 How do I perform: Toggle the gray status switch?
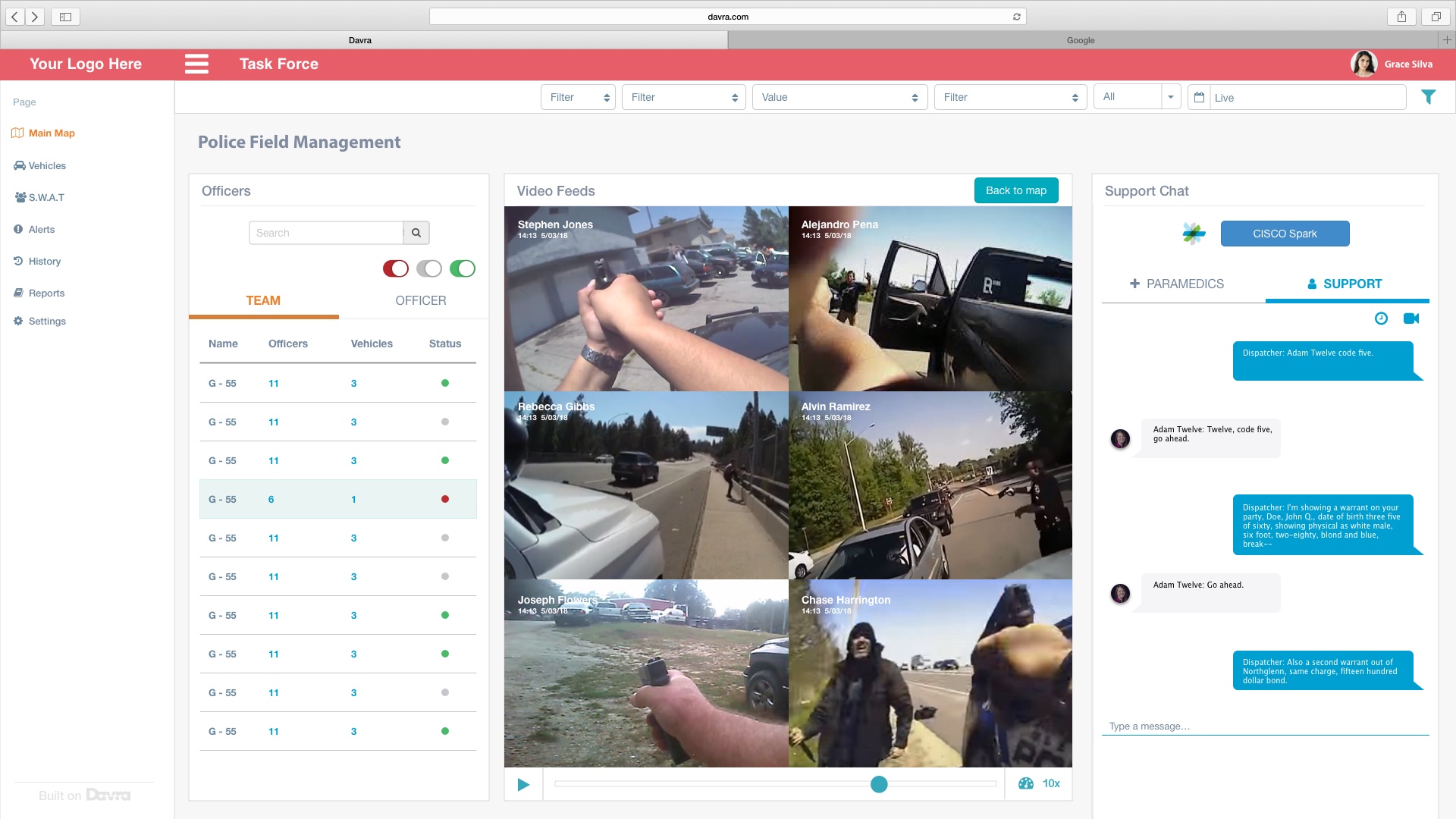point(429,268)
